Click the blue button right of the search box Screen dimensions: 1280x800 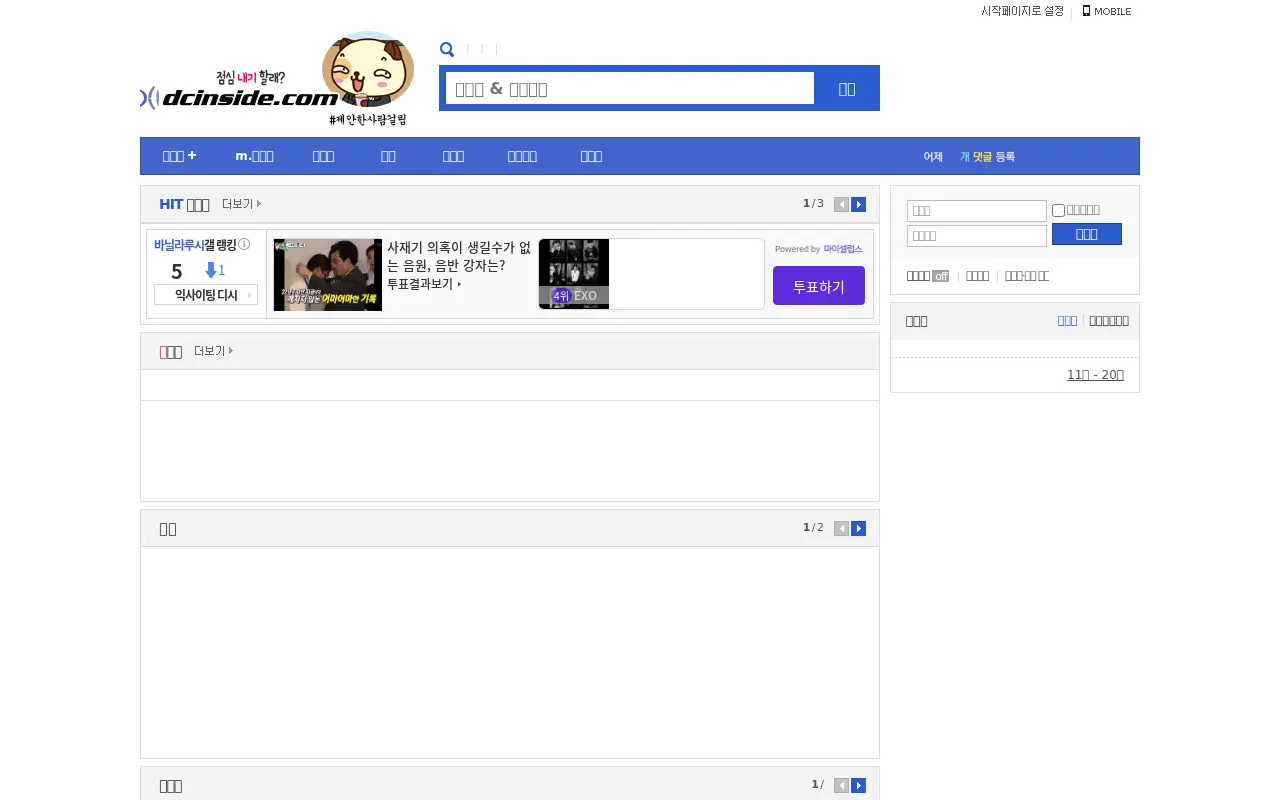[847, 88]
